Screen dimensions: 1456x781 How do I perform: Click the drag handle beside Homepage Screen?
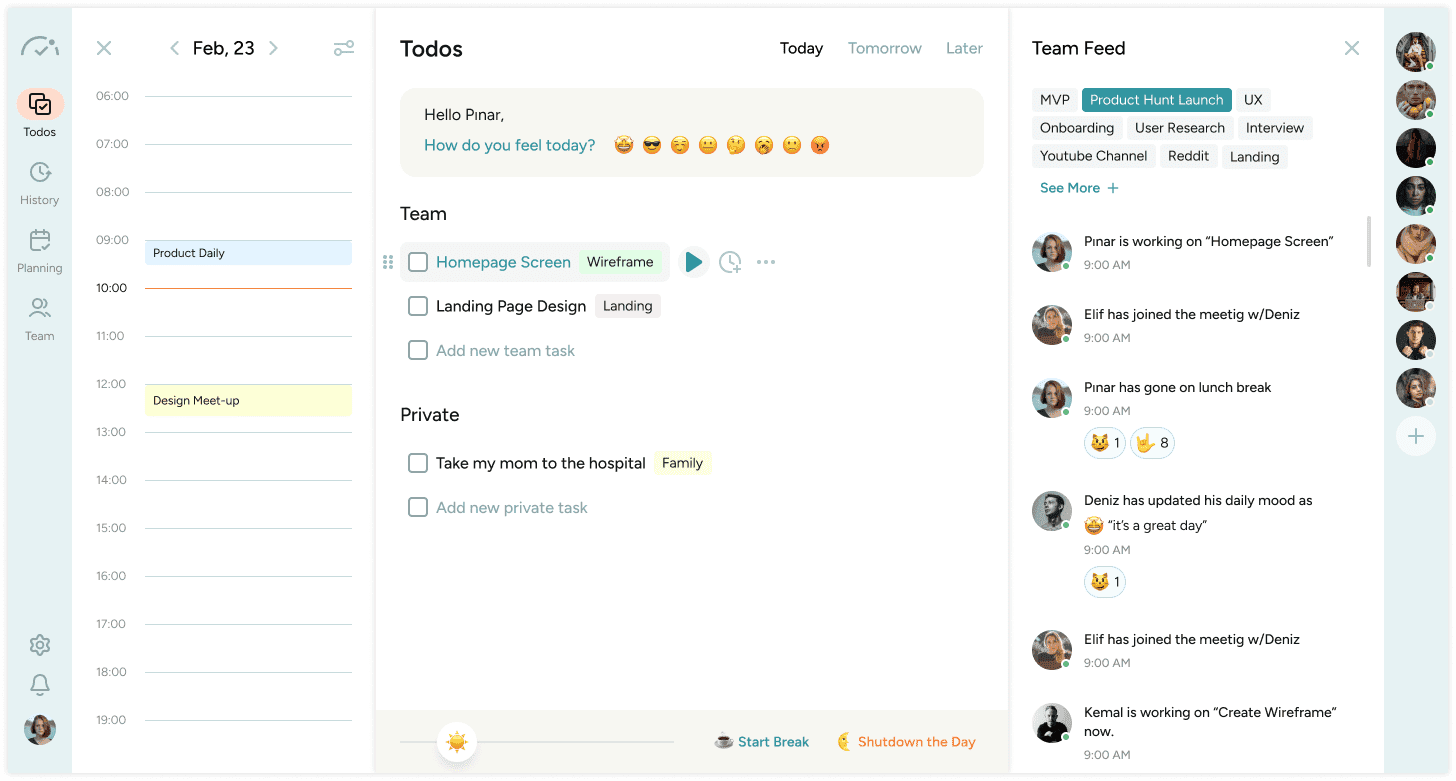click(388, 262)
